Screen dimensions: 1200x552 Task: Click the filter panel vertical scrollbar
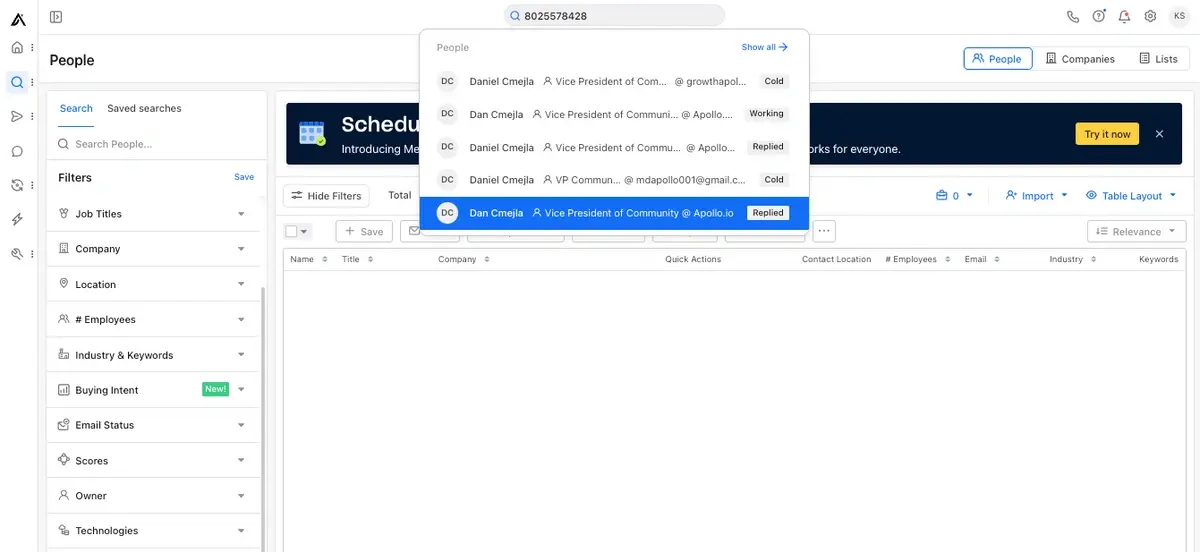click(x=264, y=420)
